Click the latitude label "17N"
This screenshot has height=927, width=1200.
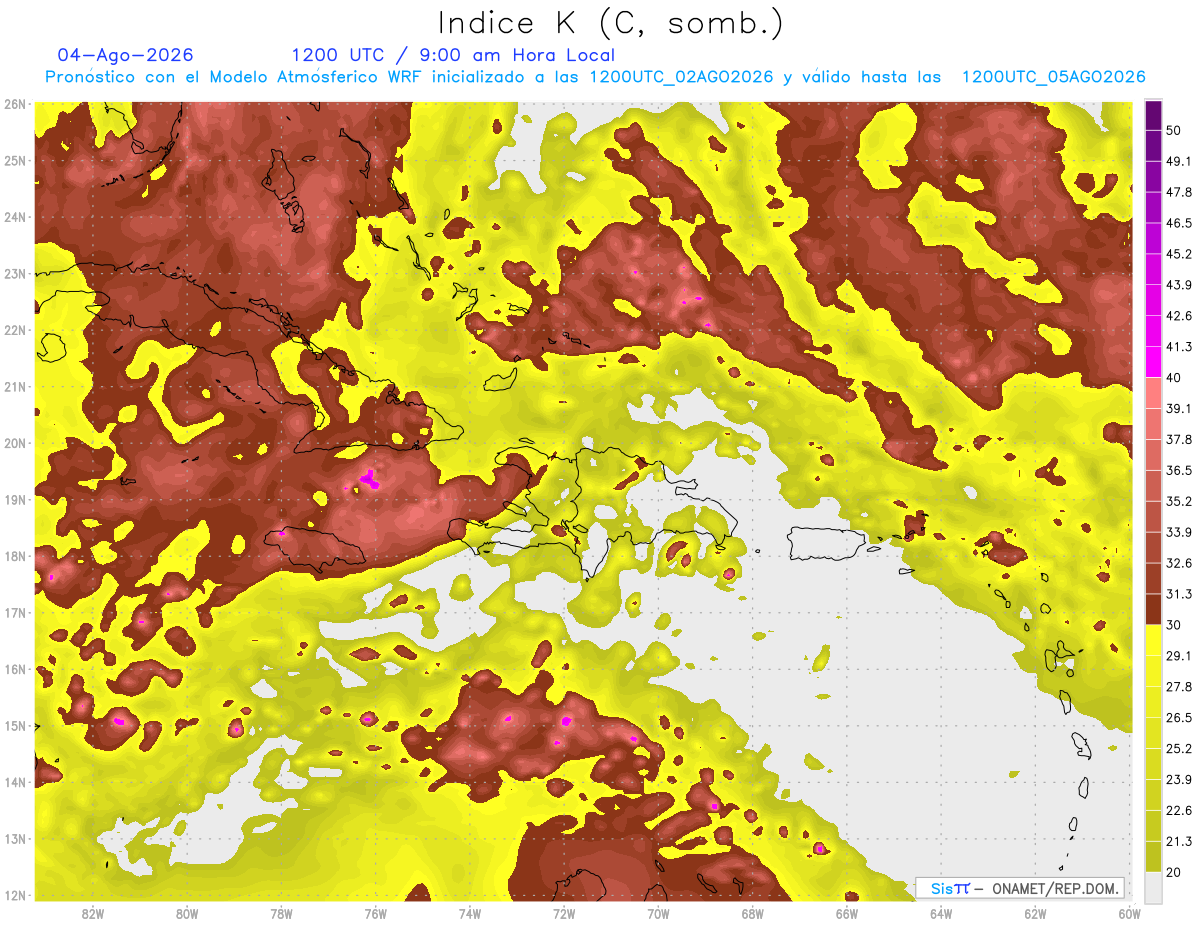coord(15,612)
